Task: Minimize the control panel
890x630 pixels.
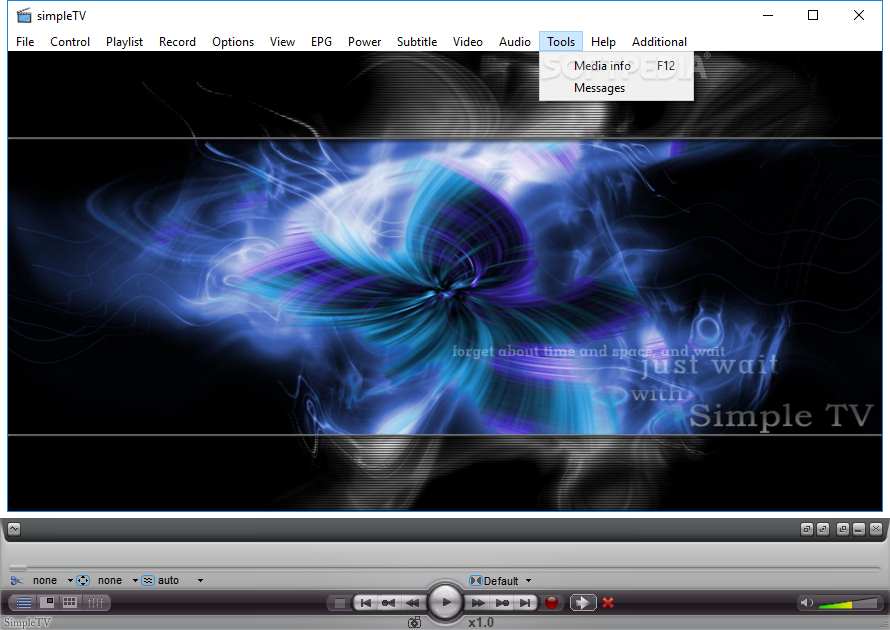Action: [x=859, y=529]
